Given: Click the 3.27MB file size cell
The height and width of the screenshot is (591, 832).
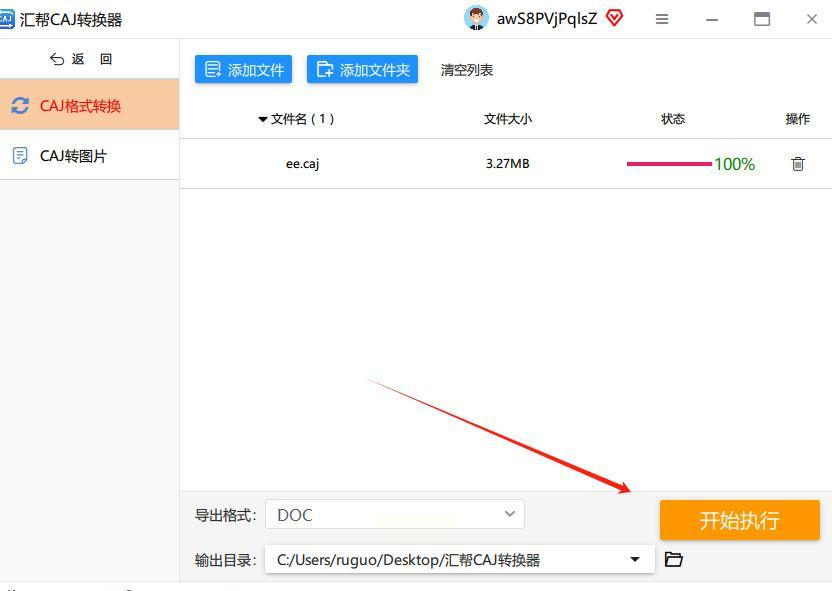Looking at the screenshot, I should click(x=508, y=163).
